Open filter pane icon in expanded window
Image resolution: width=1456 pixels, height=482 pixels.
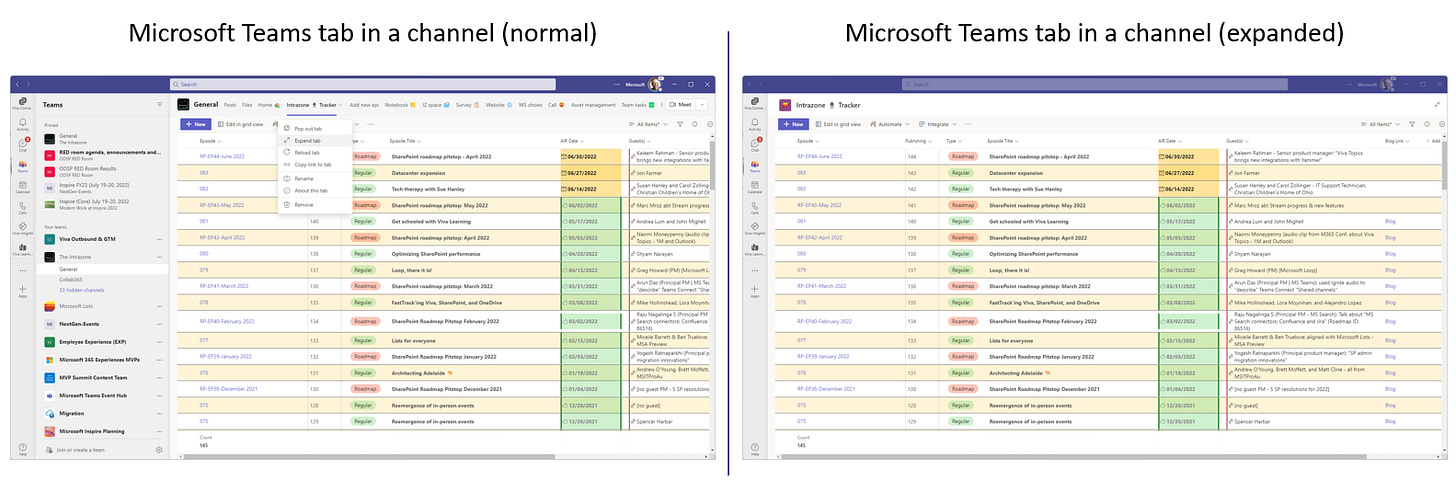[x=1412, y=124]
